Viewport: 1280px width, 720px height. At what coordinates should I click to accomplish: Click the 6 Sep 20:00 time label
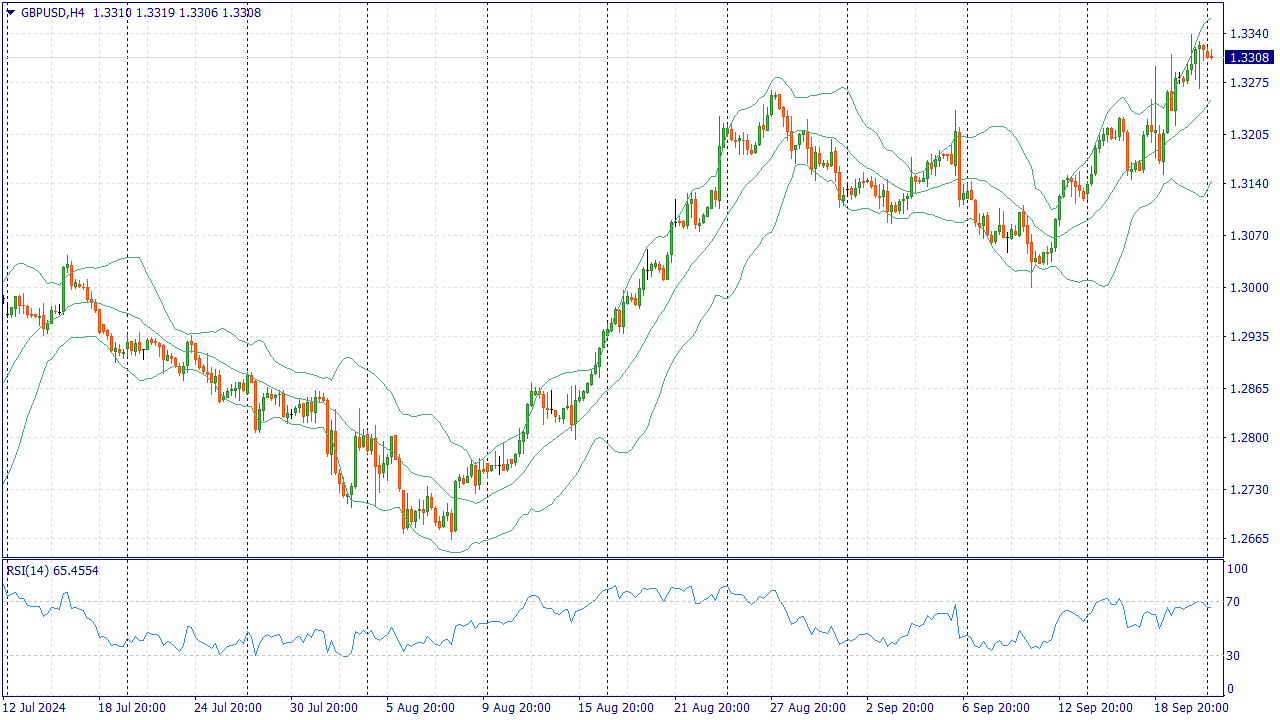click(x=995, y=708)
